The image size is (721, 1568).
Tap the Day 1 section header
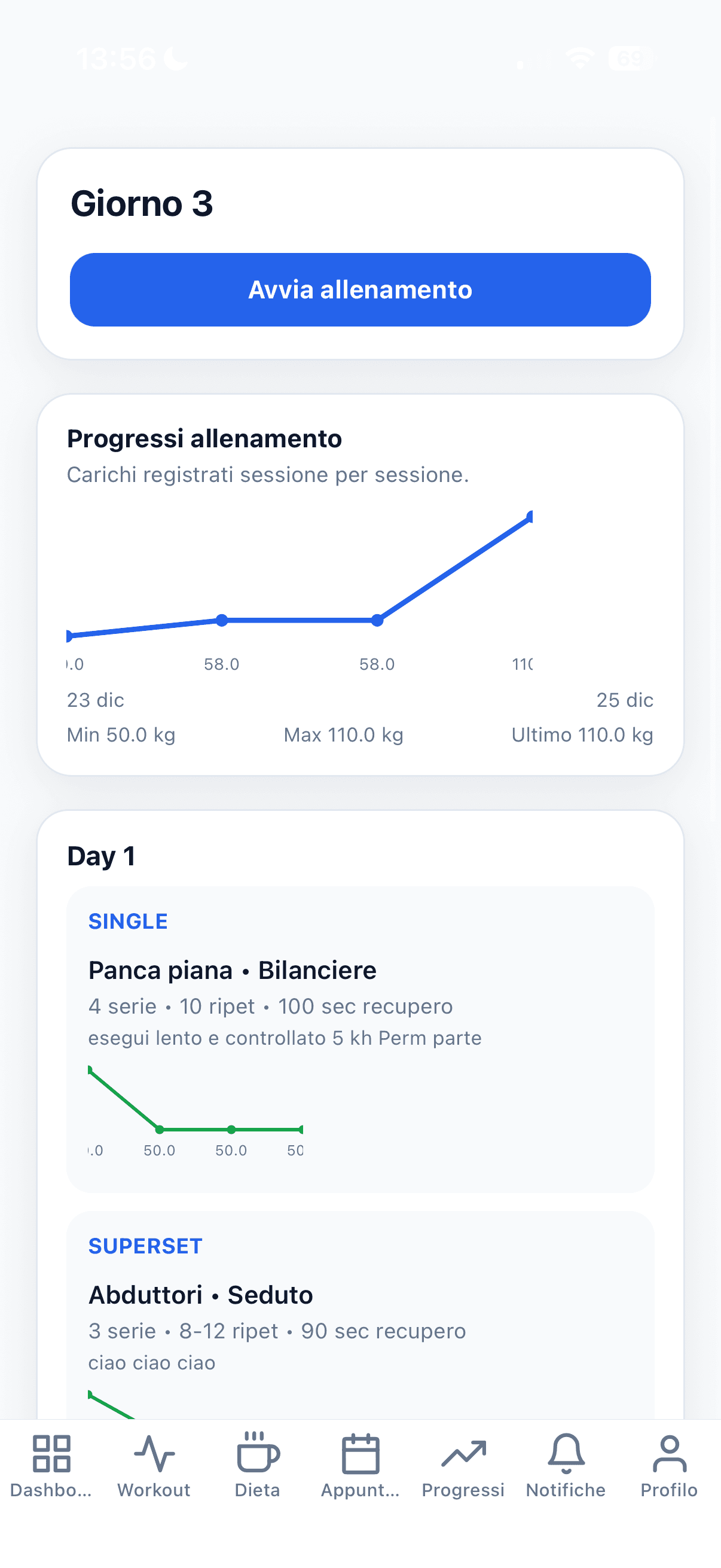101,856
